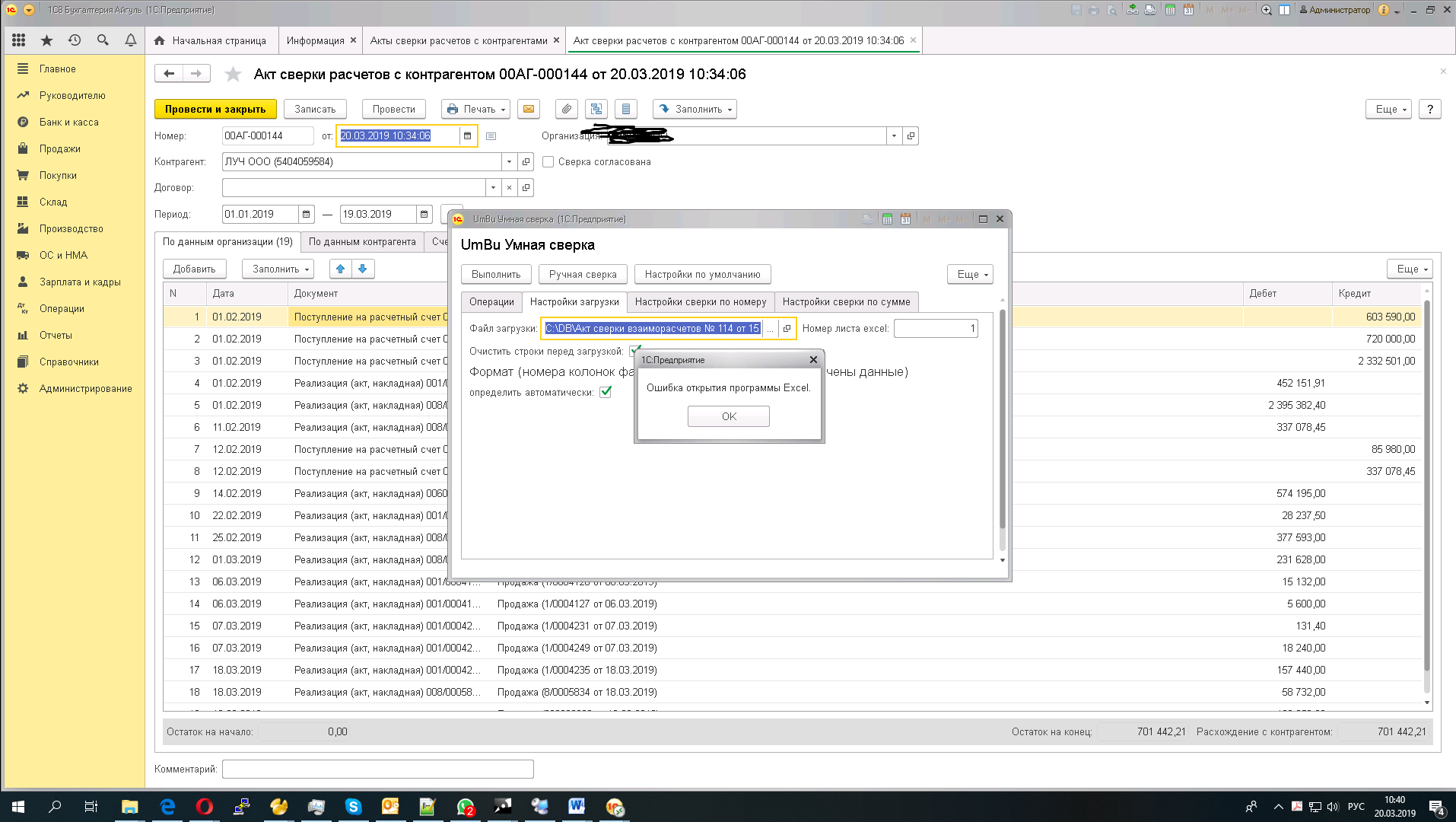Open Skype from the Windows taskbar

point(353,806)
